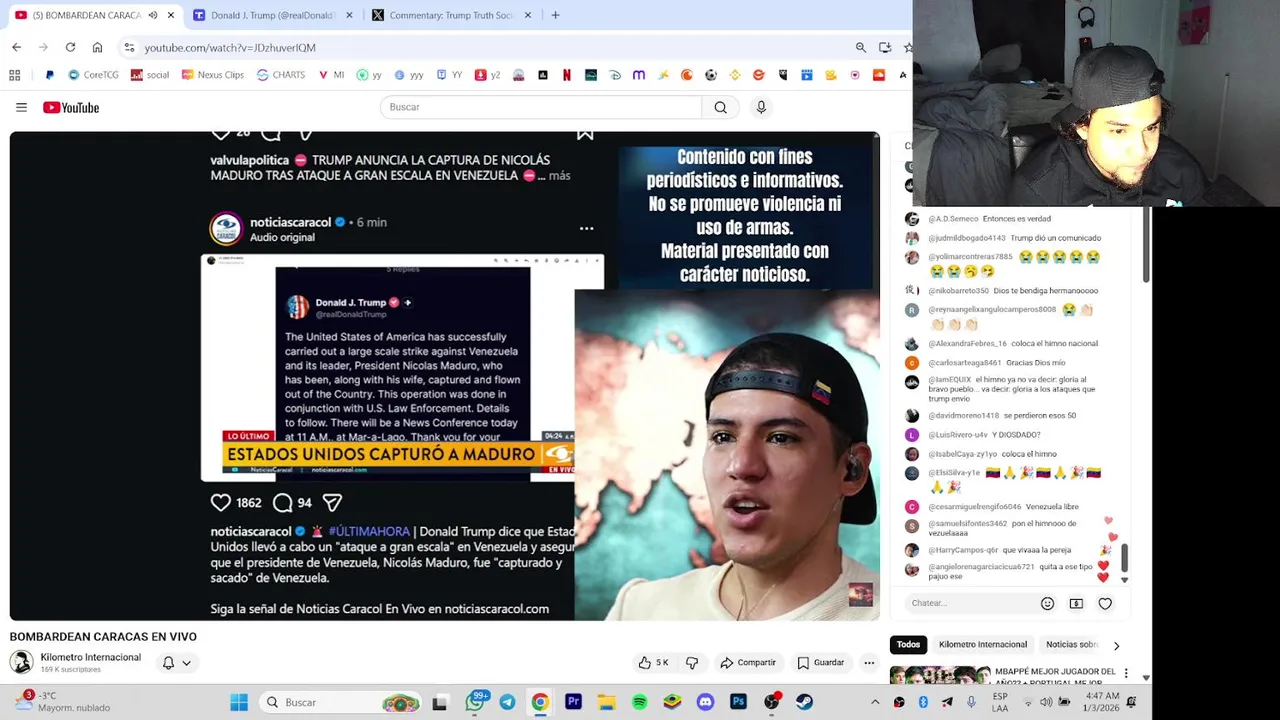Like the video with thumbs up 5 K
The height and width of the screenshot is (720, 1280).
coord(654,662)
